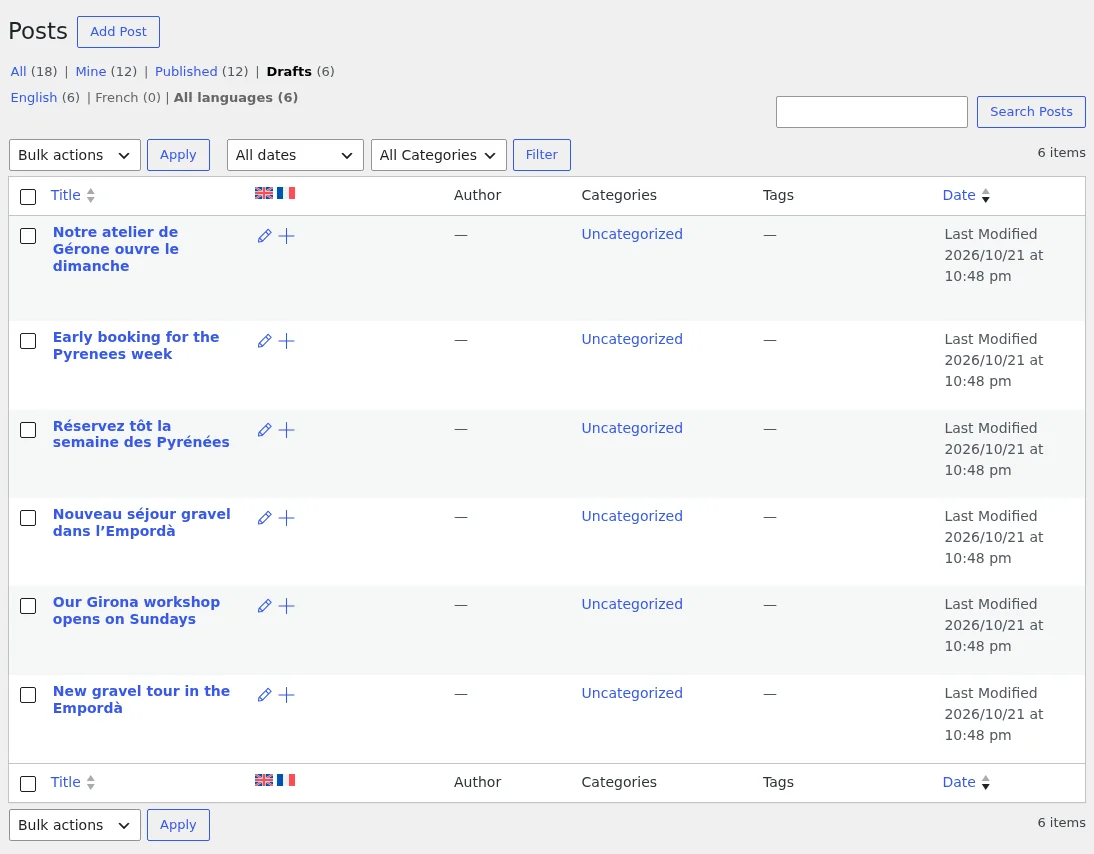Open Our Girona workshop opens on Sundays
Image resolution: width=1094 pixels, height=854 pixels.
[136, 610]
